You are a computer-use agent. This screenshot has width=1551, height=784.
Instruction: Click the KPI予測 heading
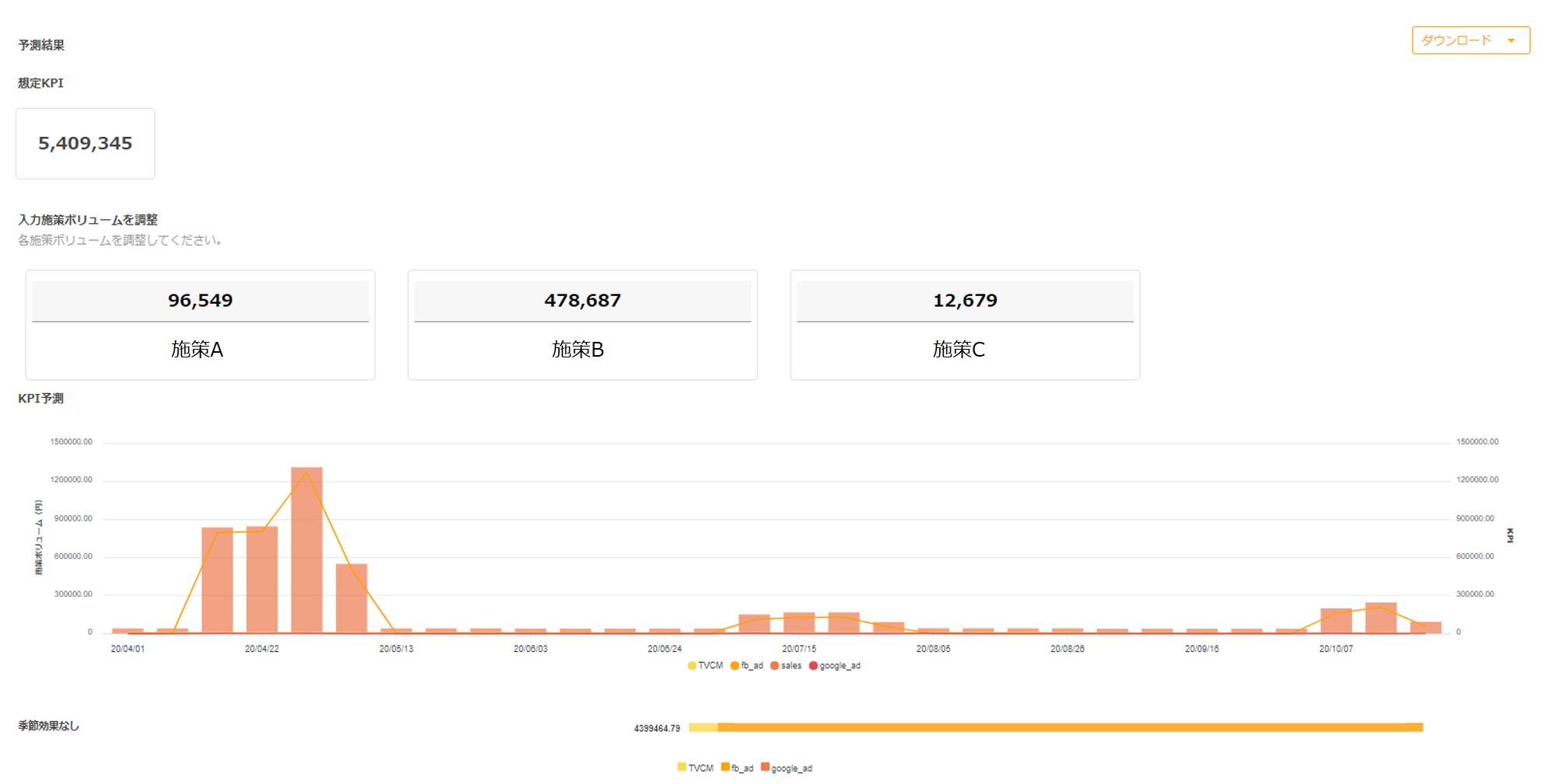pos(40,399)
